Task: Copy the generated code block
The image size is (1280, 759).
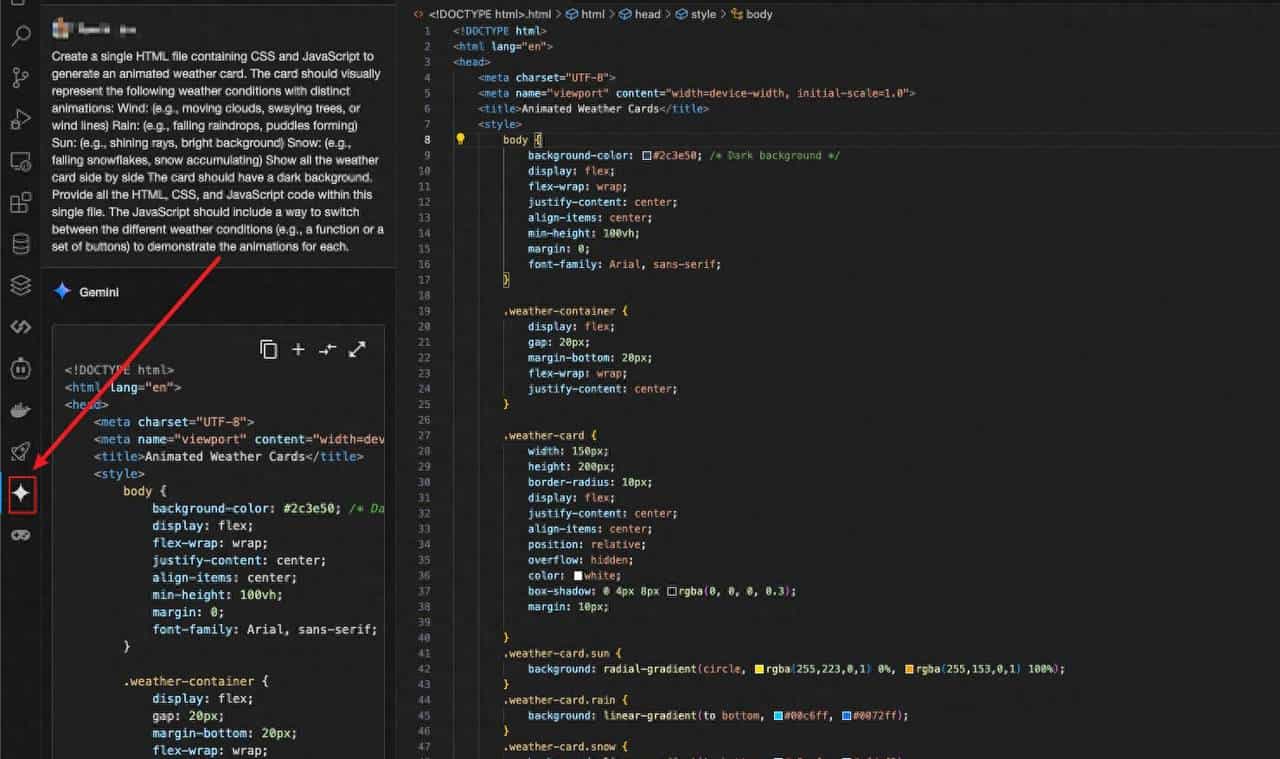Action: click(268, 349)
